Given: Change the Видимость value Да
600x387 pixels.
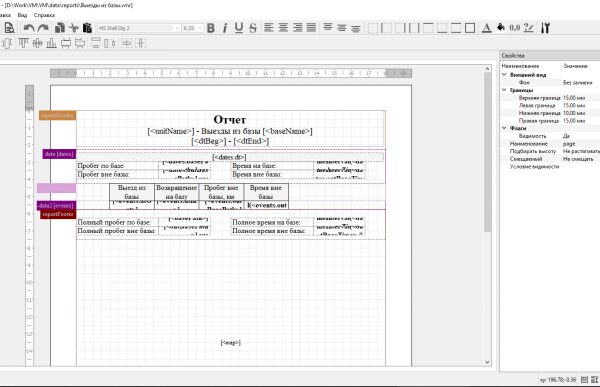Looking at the screenshot, I should [566, 136].
